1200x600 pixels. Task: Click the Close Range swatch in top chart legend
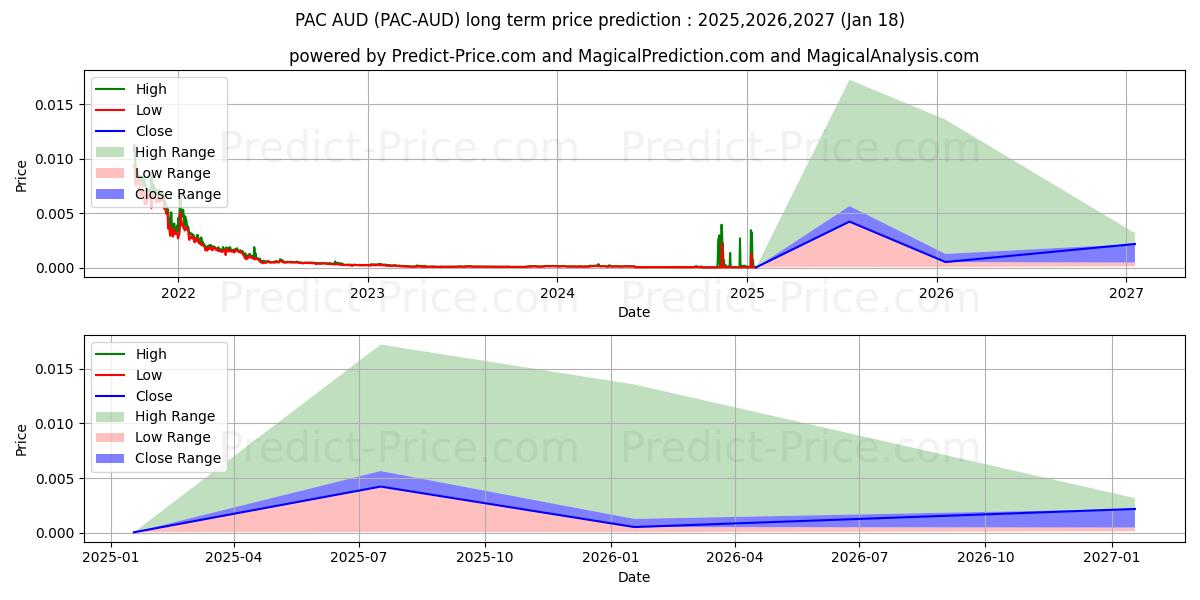point(111,194)
